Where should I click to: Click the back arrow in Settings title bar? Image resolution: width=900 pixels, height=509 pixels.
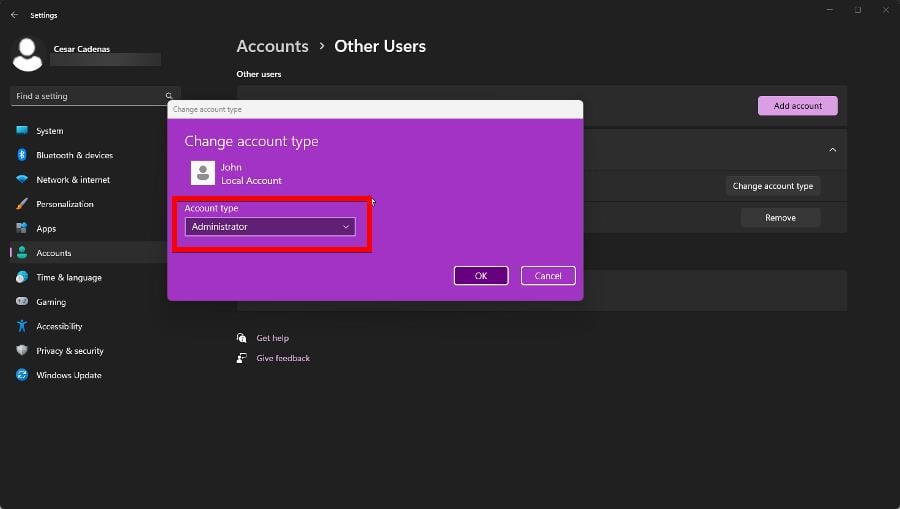point(14,15)
